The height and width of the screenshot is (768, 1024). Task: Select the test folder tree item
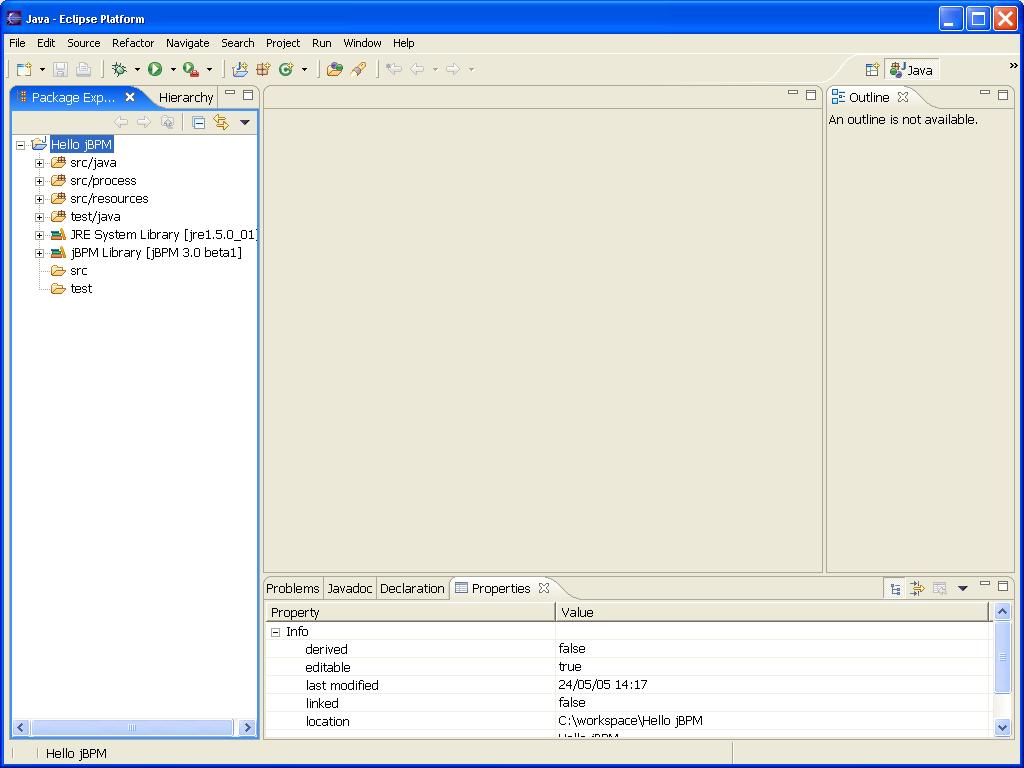[81, 289]
